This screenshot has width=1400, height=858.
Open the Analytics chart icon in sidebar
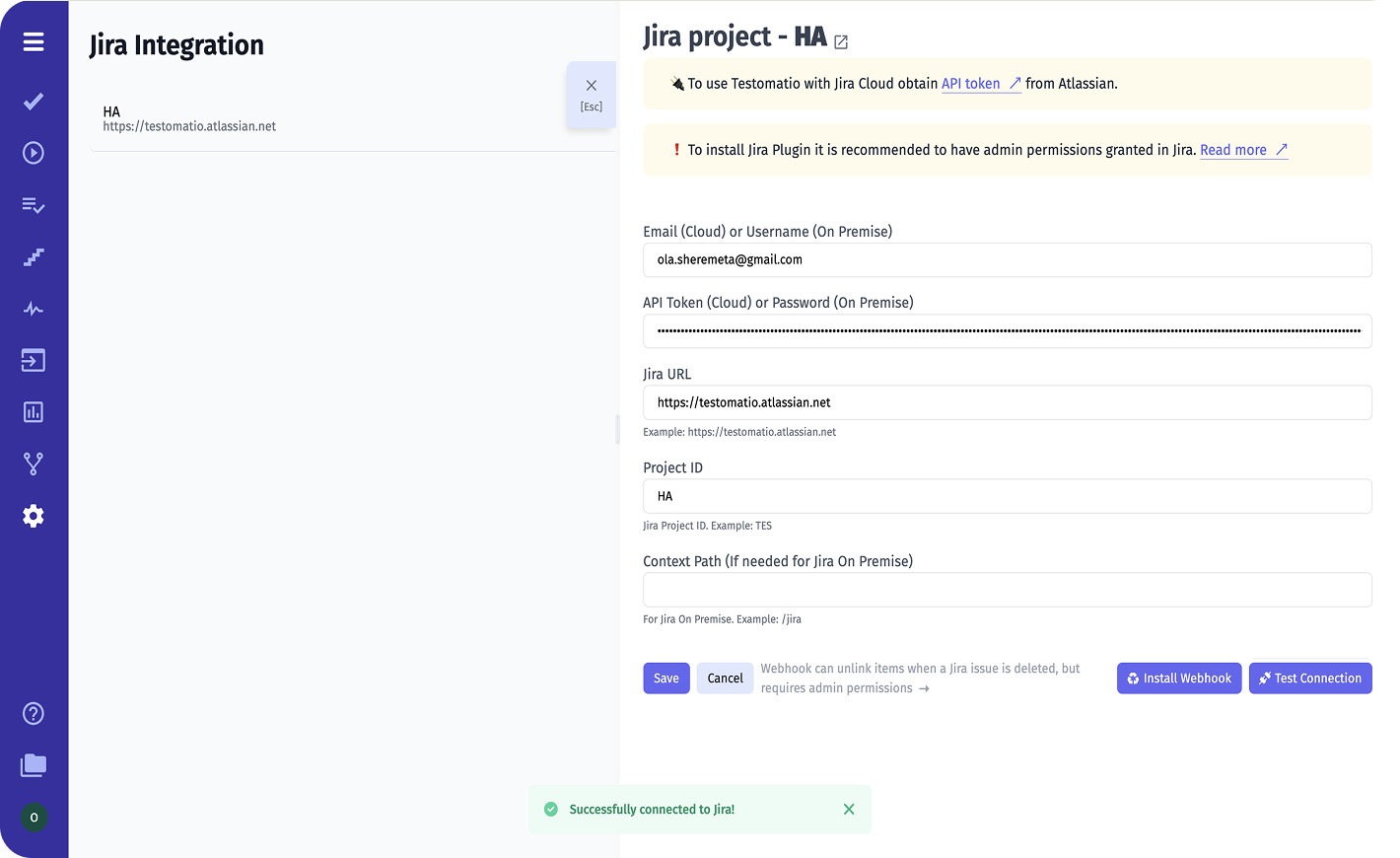coord(34,412)
